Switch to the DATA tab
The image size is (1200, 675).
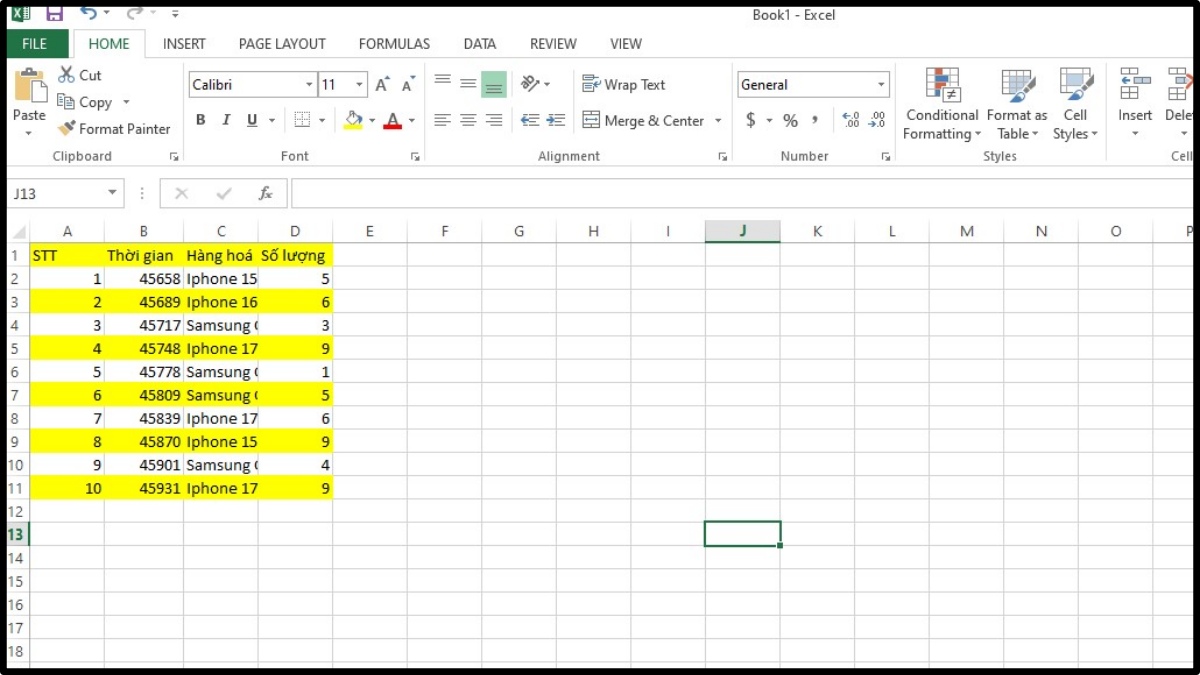[480, 44]
